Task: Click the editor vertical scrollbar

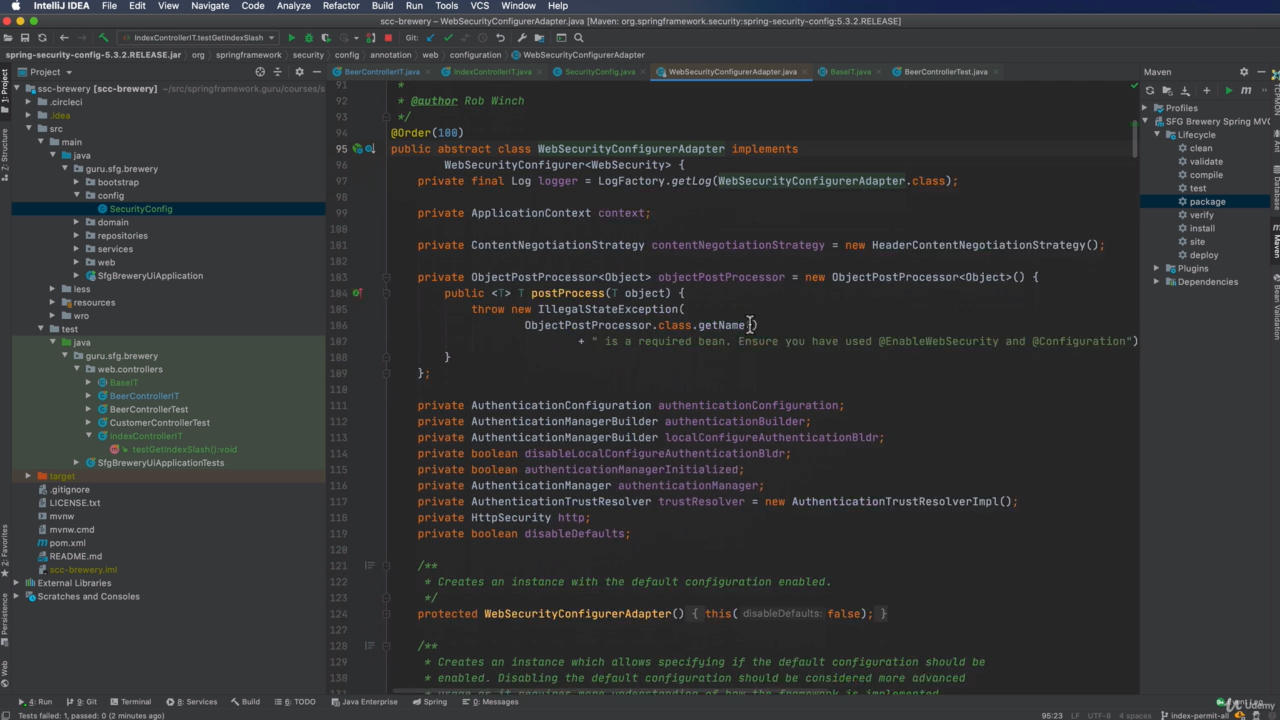Action: point(1134,140)
